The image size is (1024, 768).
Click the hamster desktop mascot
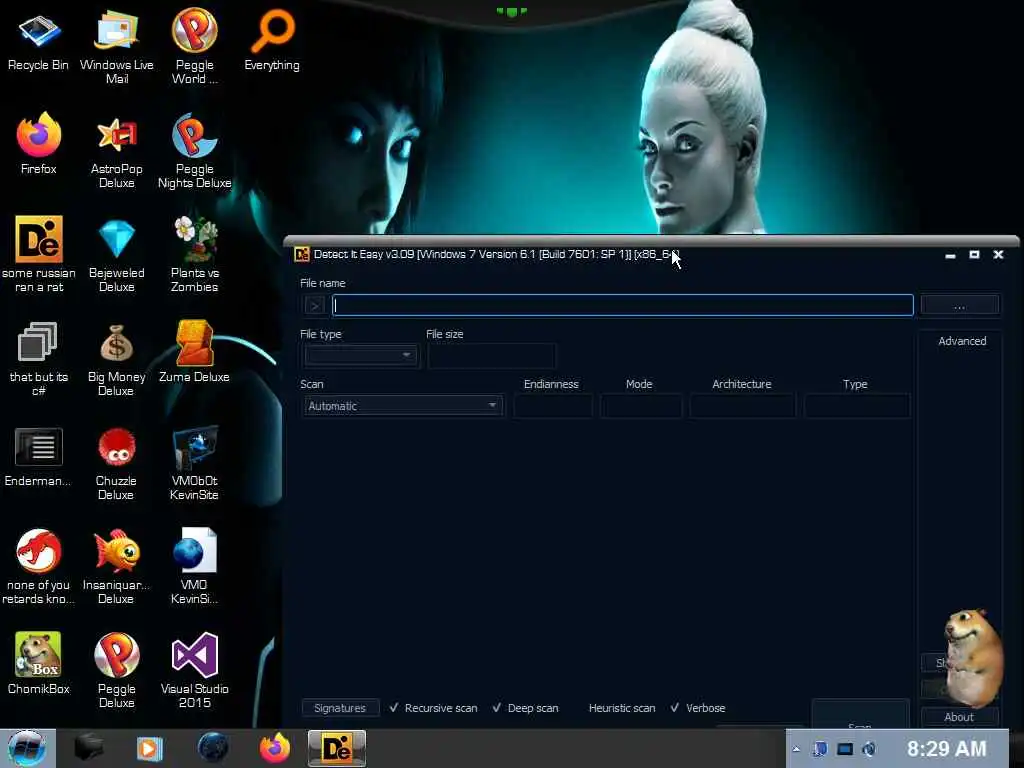coord(974,657)
